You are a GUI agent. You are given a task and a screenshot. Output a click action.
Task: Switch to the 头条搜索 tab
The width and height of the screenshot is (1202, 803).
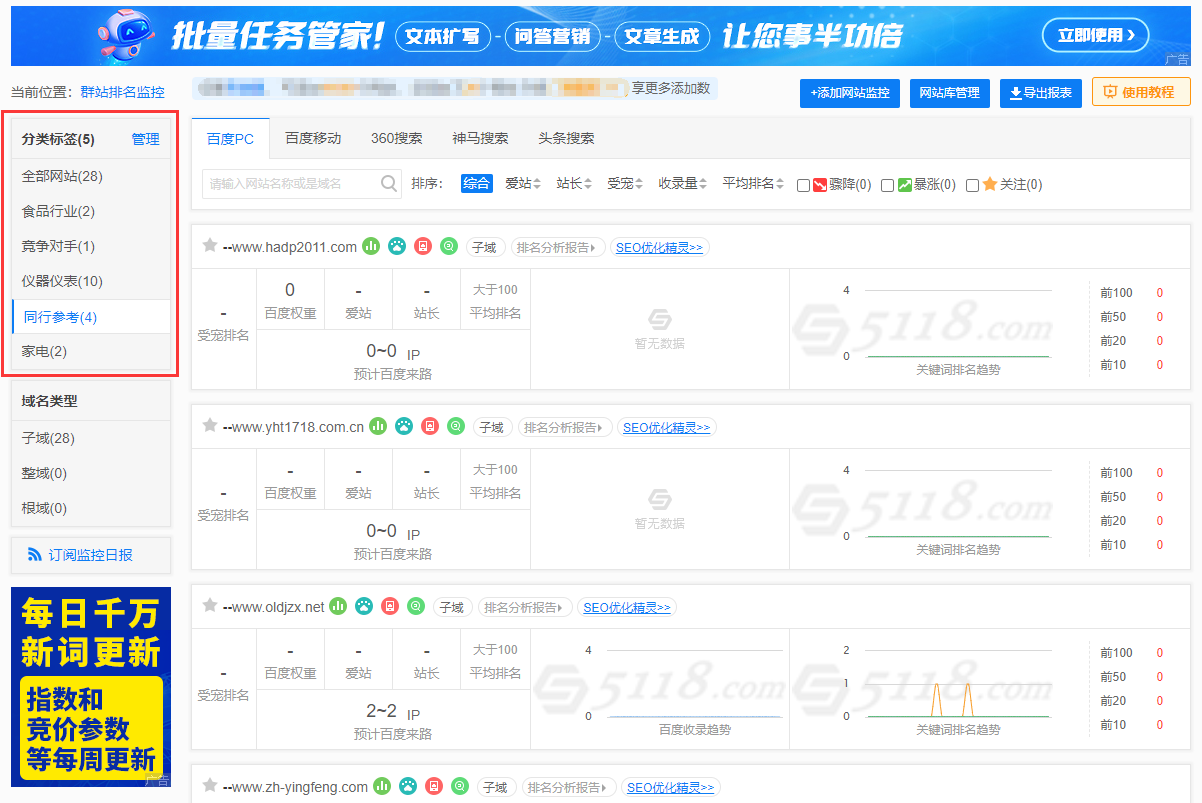point(566,139)
